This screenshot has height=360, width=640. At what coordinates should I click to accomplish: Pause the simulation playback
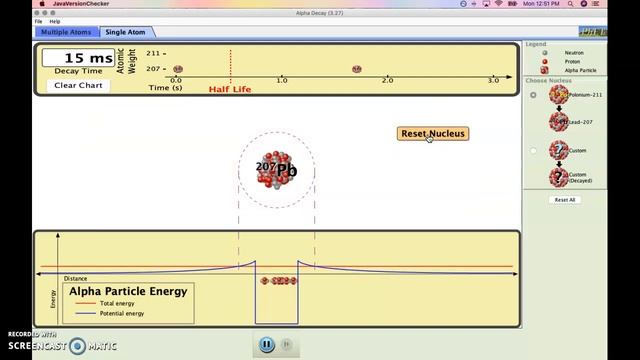point(267,344)
